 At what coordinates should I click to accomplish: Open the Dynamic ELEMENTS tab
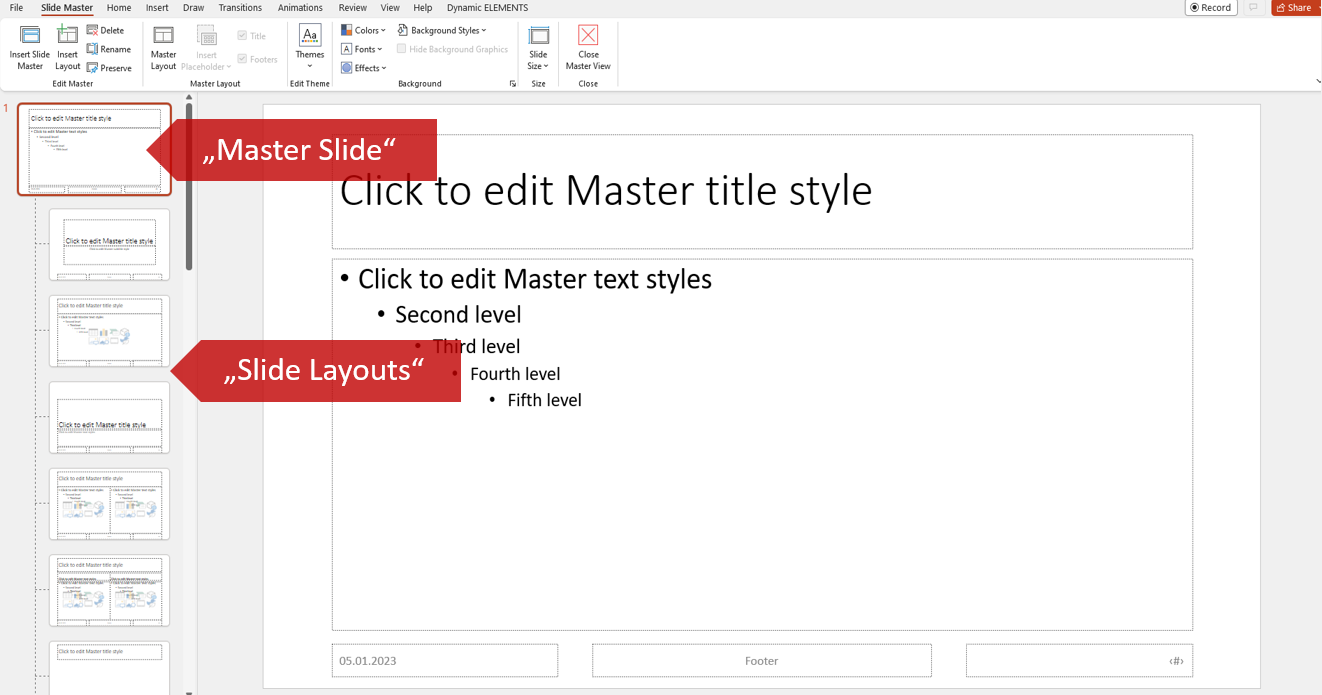[x=487, y=8]
